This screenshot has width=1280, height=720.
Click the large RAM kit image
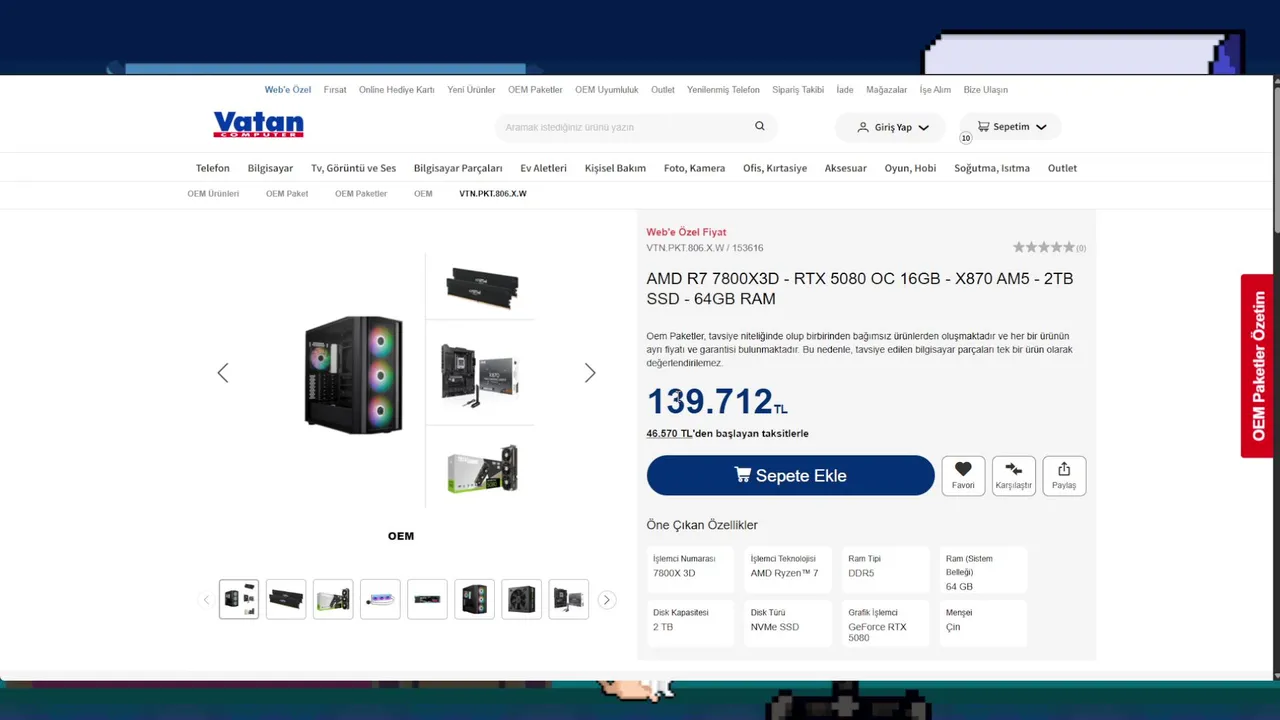coord(482,287)
